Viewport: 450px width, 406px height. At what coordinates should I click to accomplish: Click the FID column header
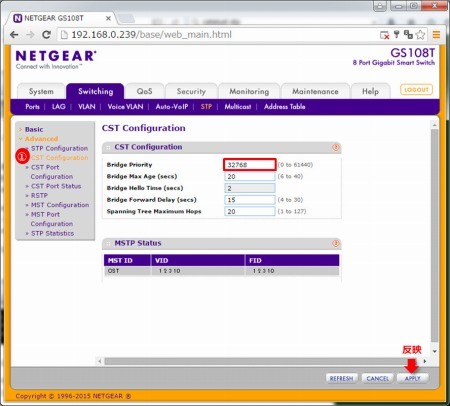(292, 260)
